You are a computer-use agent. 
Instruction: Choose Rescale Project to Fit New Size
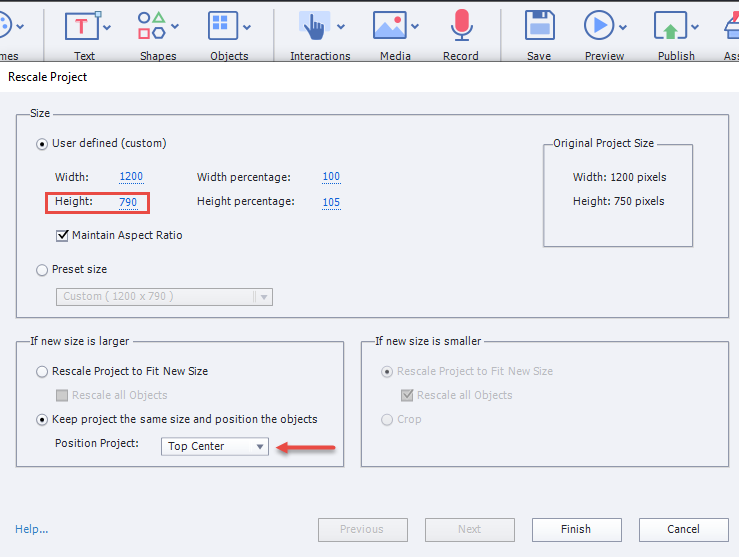(42, 371)
